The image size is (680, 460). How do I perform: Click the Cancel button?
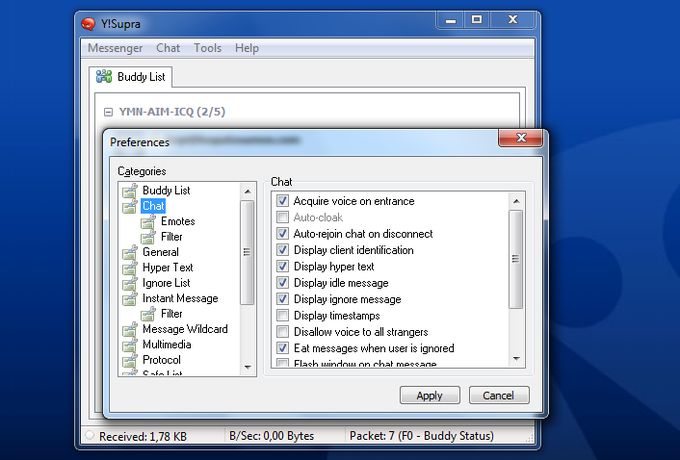coord(499,395)
